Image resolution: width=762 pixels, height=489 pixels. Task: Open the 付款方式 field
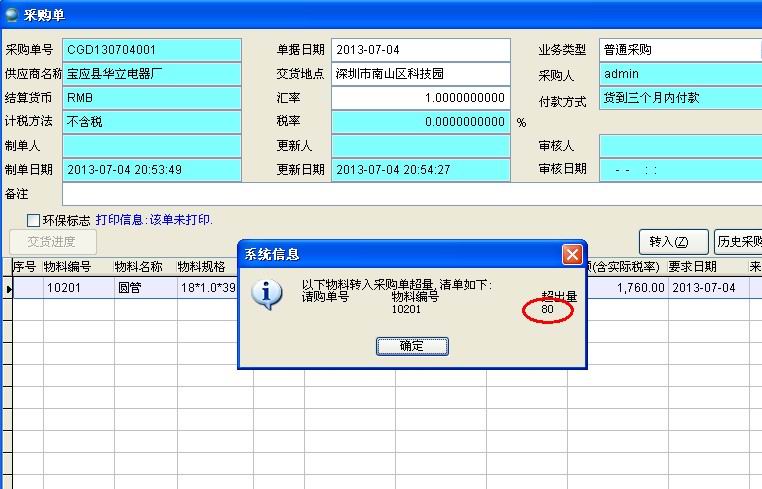tap(680, 98)
